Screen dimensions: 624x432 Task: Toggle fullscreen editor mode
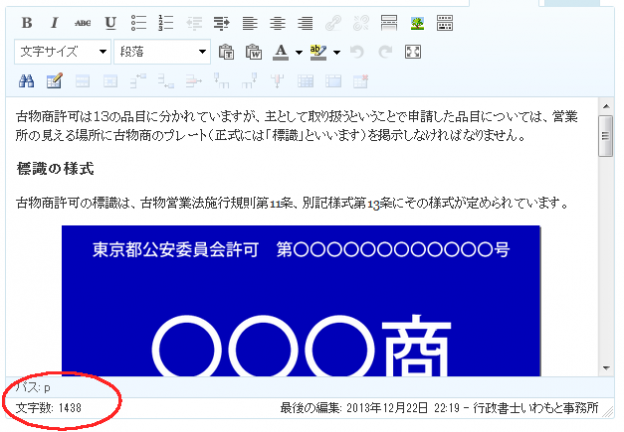coord(413,52)
